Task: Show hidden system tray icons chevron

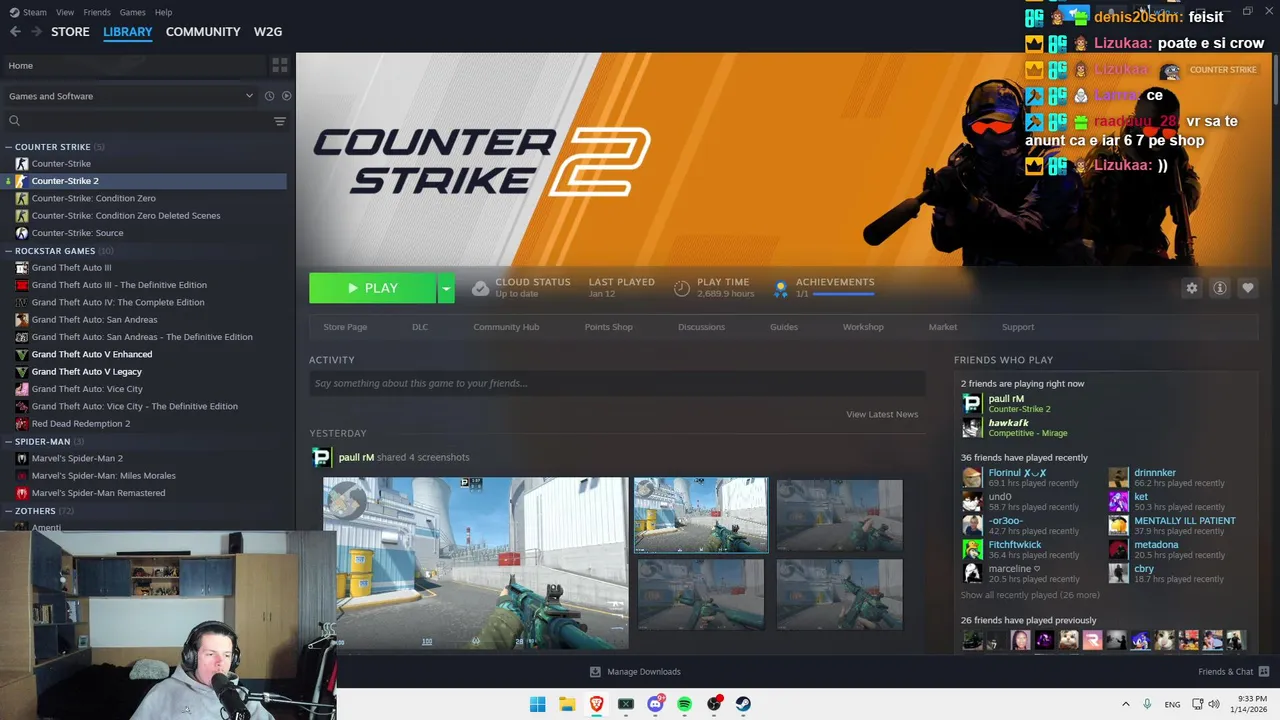Action: (1126, 704)
